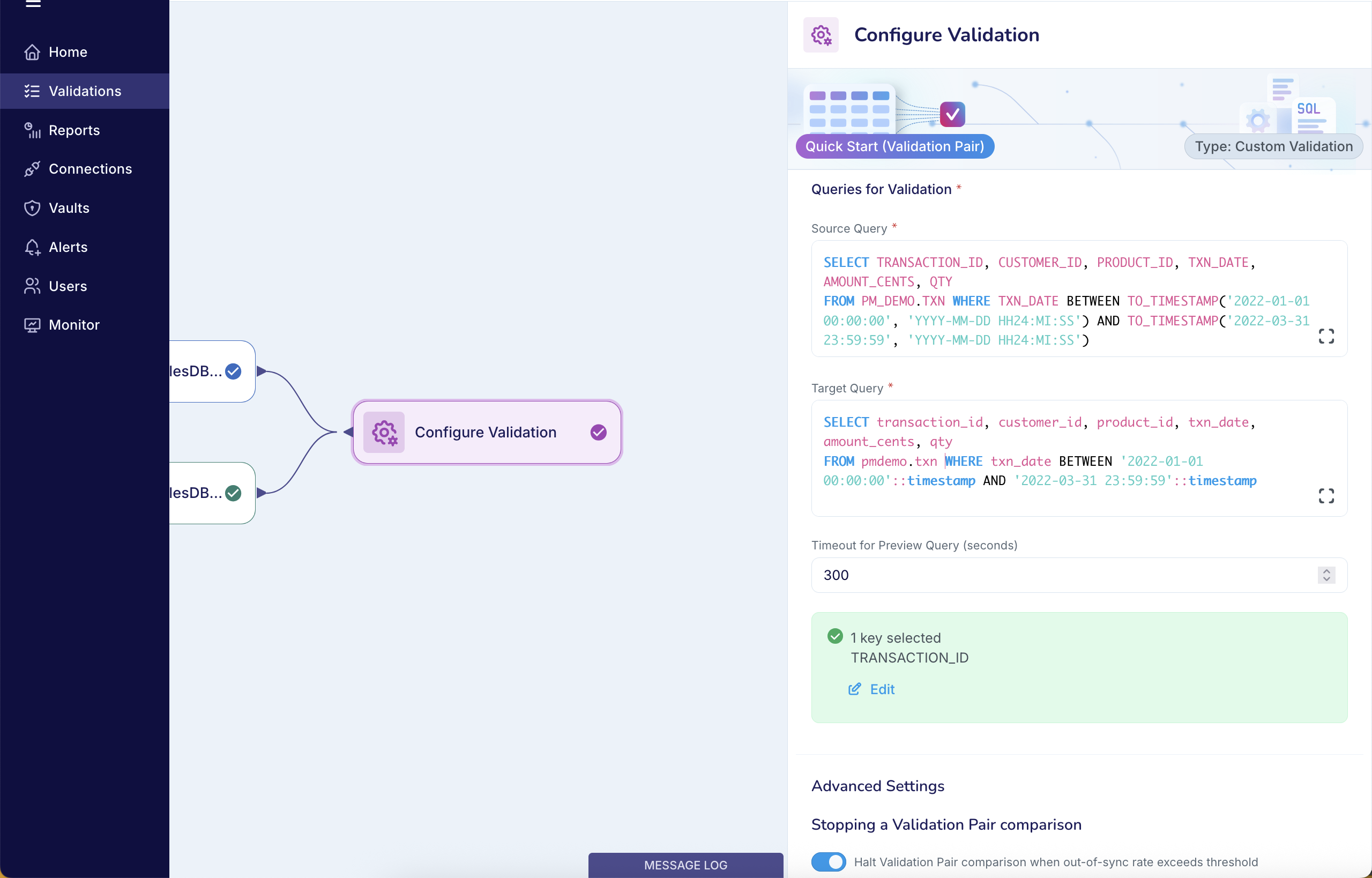The image size is (1372, 878).
Task: Open the Reports section
Action: coord(74,130)
